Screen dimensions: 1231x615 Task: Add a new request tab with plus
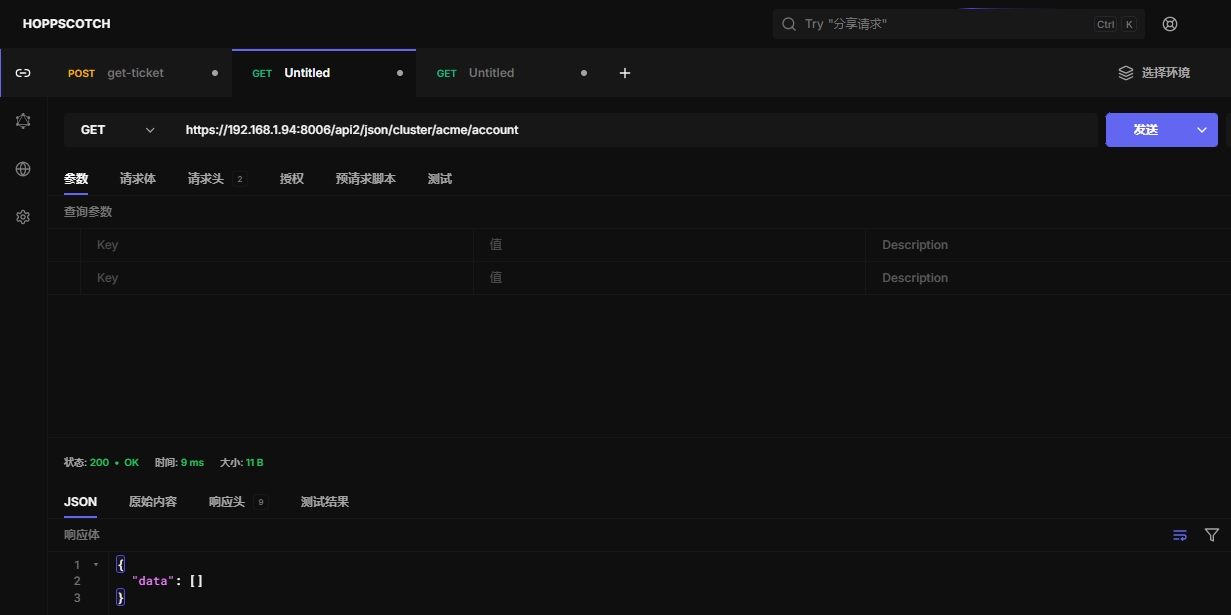pos(625,73)
